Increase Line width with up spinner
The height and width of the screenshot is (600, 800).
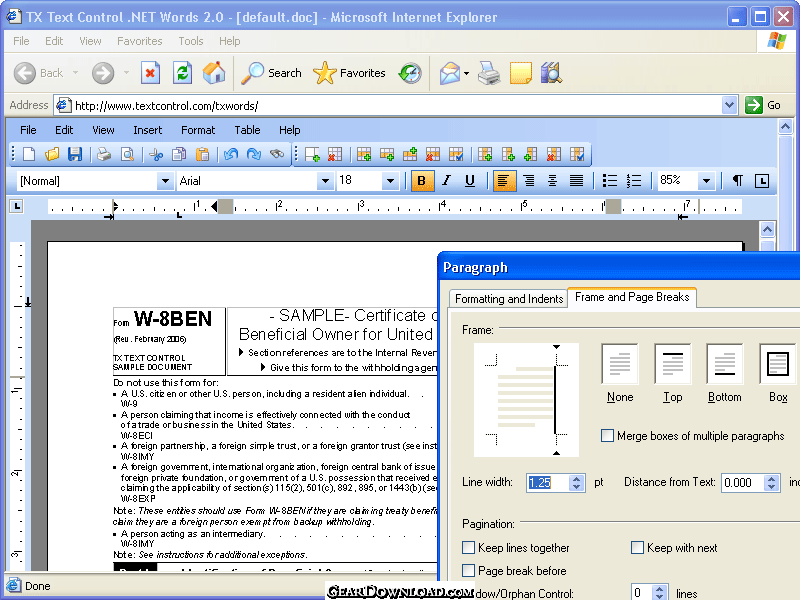point(577,479)
